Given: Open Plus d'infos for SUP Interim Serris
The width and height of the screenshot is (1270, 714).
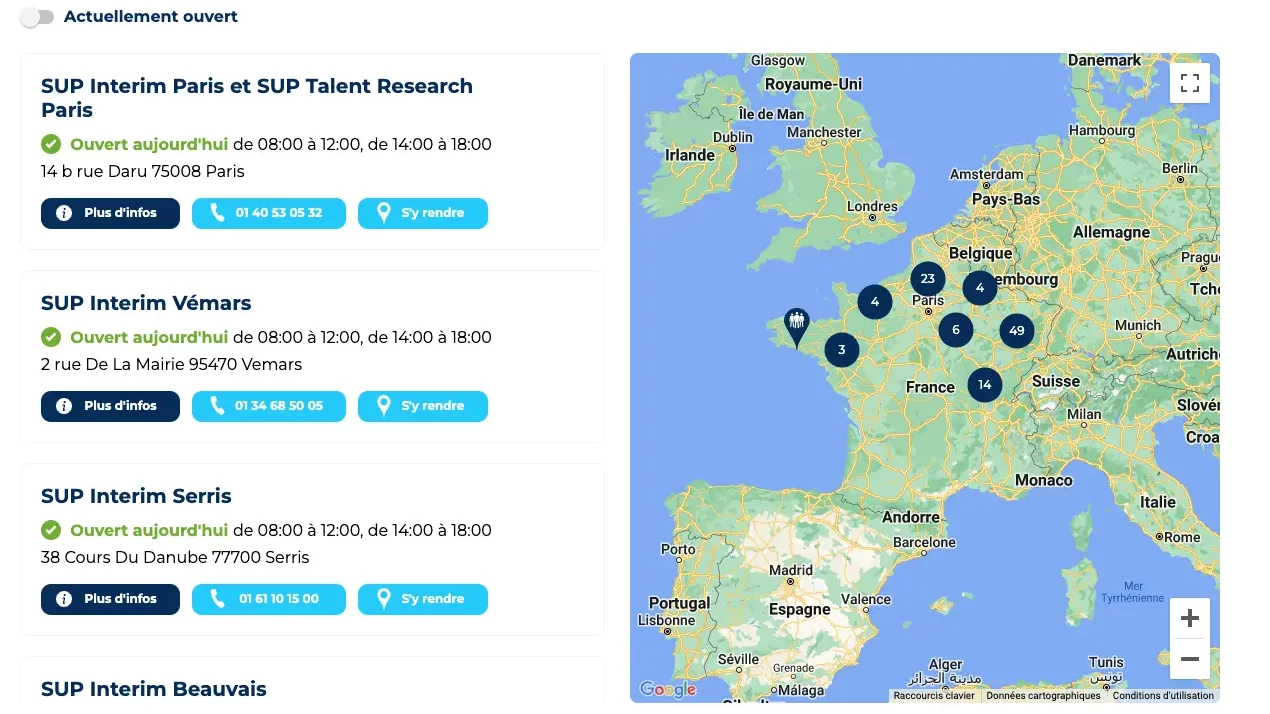Looking at the screenshot, I should click(x=110, y=599).
